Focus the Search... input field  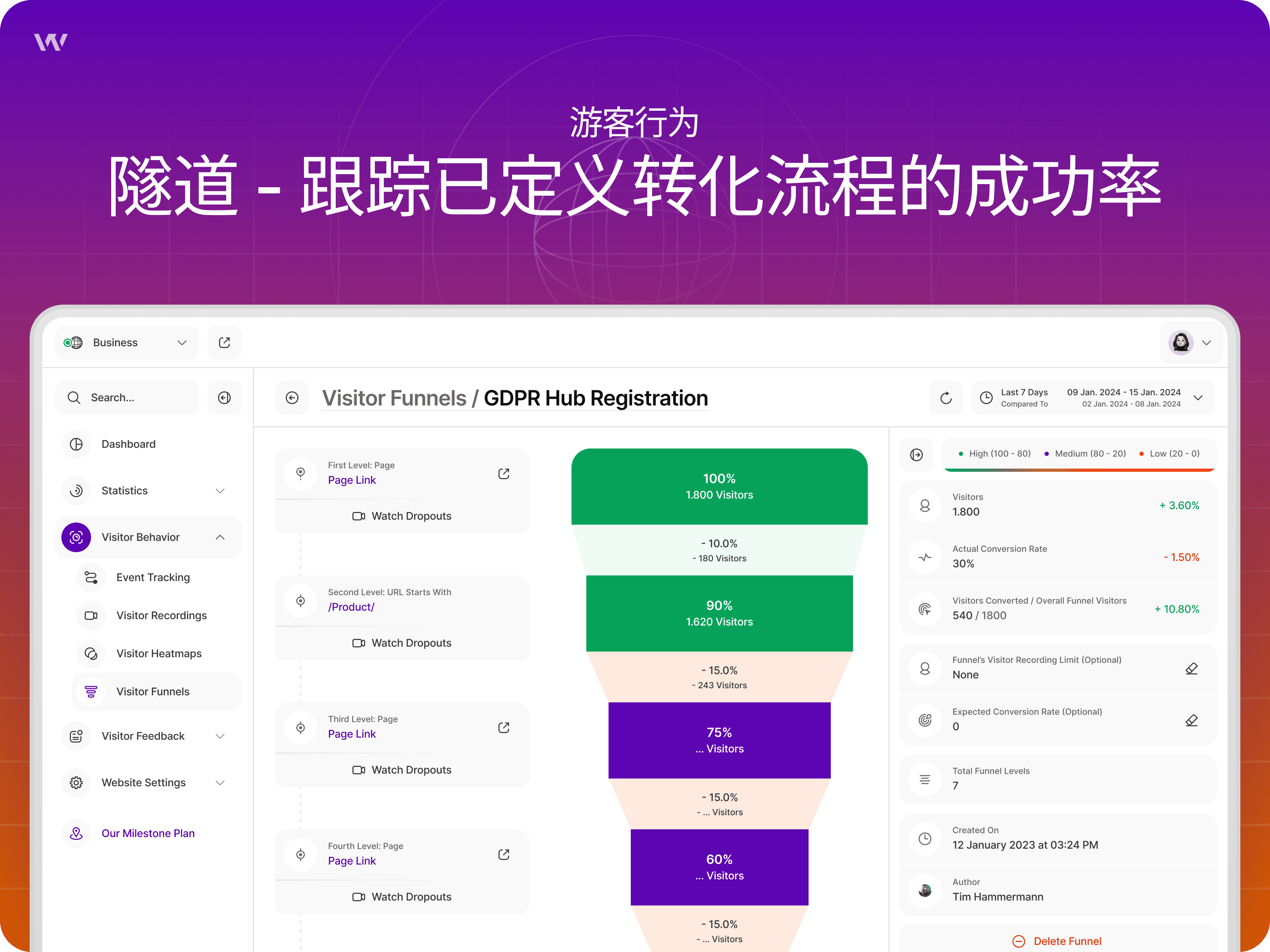click(127, 398)
